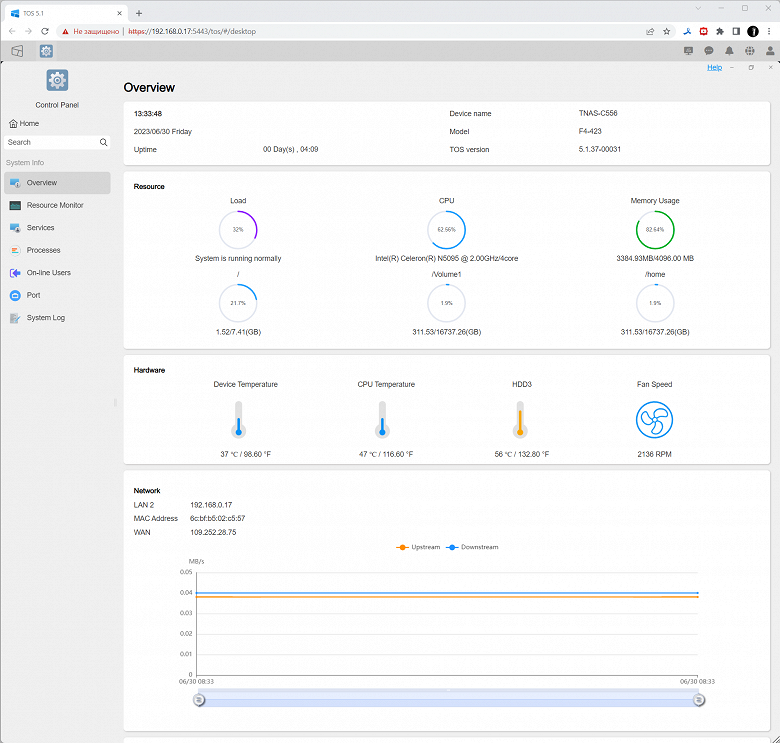Open the On-line Users list
The height and width of the screenshot is (743, 780).
tap(48, 273)
